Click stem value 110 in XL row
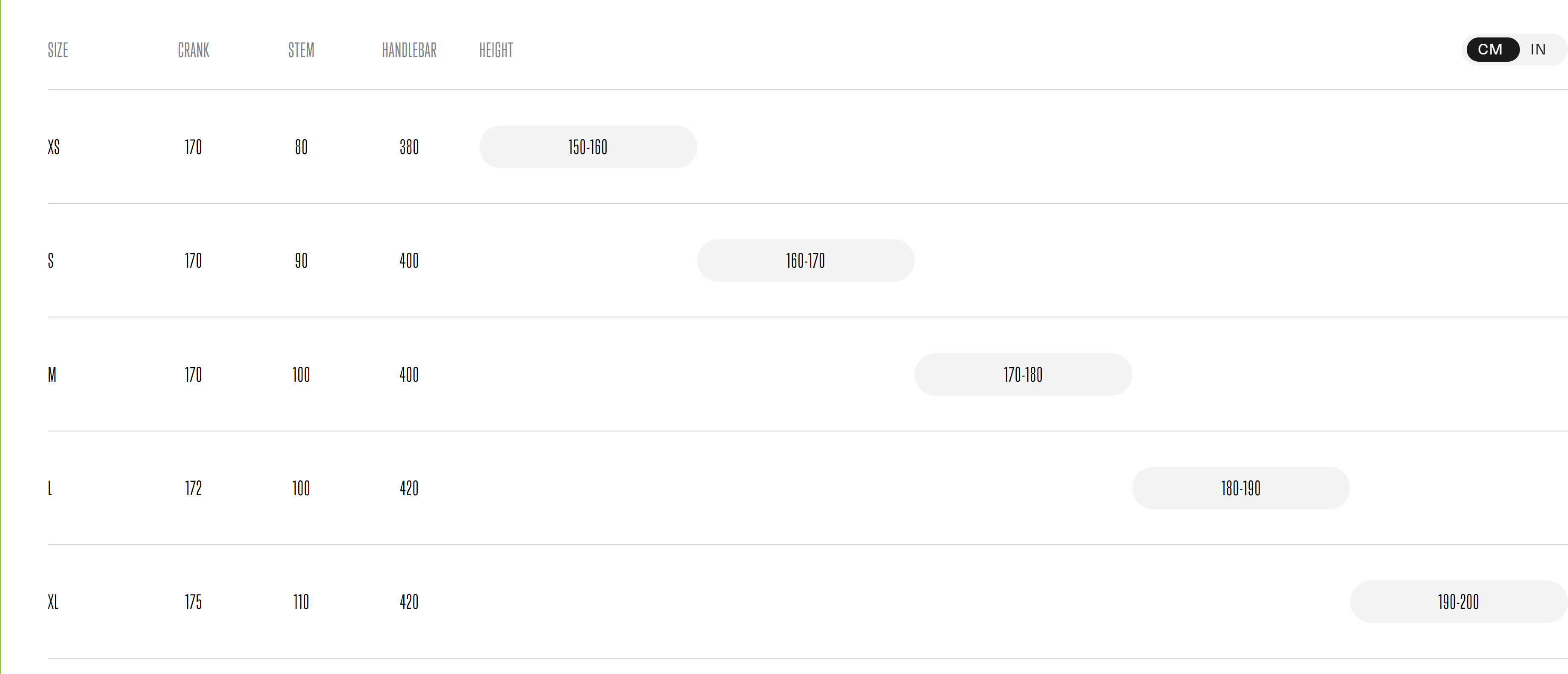Viewport: 1568px width, 674px height. tap(301, 602)
